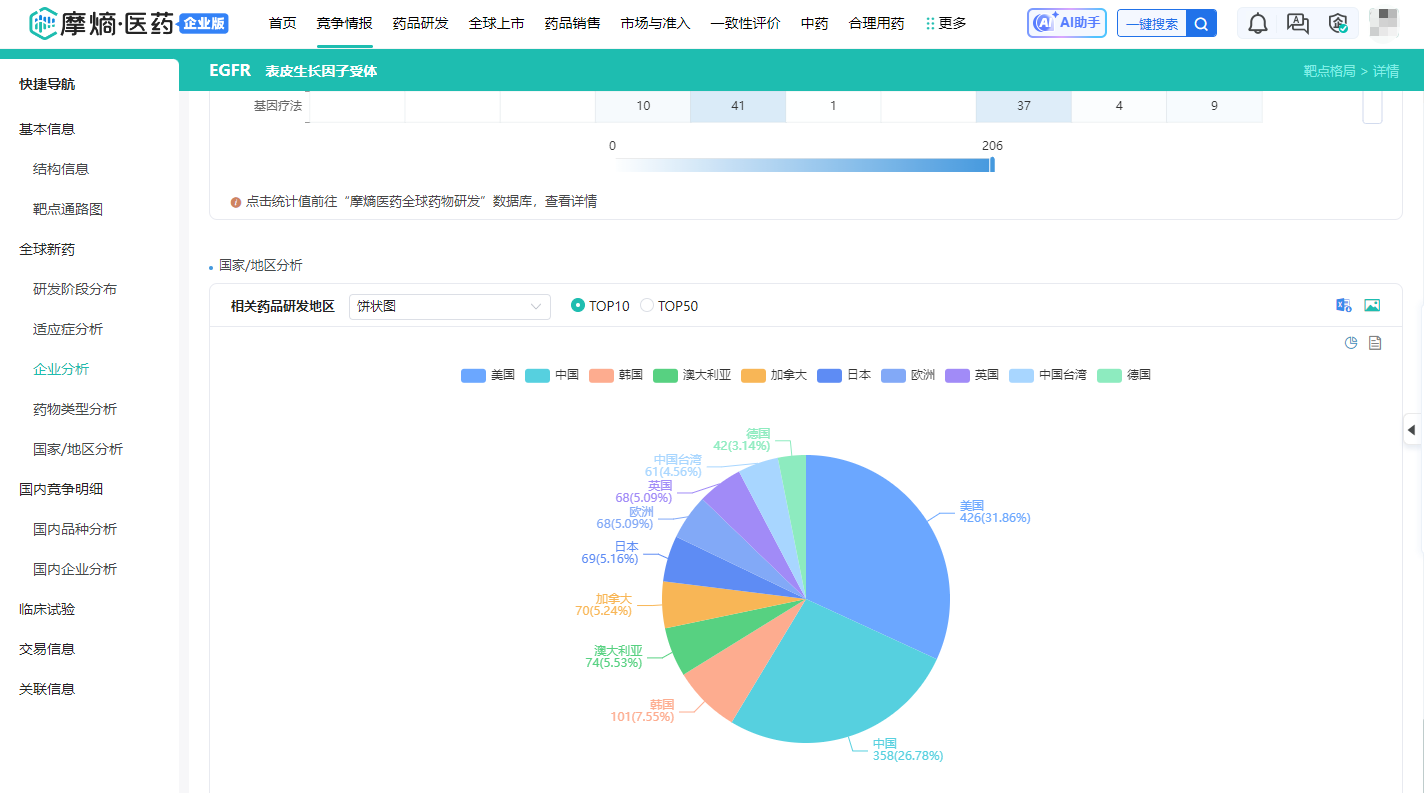
Task: Download the chart as an image
Action: click(x=1372, y=305)
